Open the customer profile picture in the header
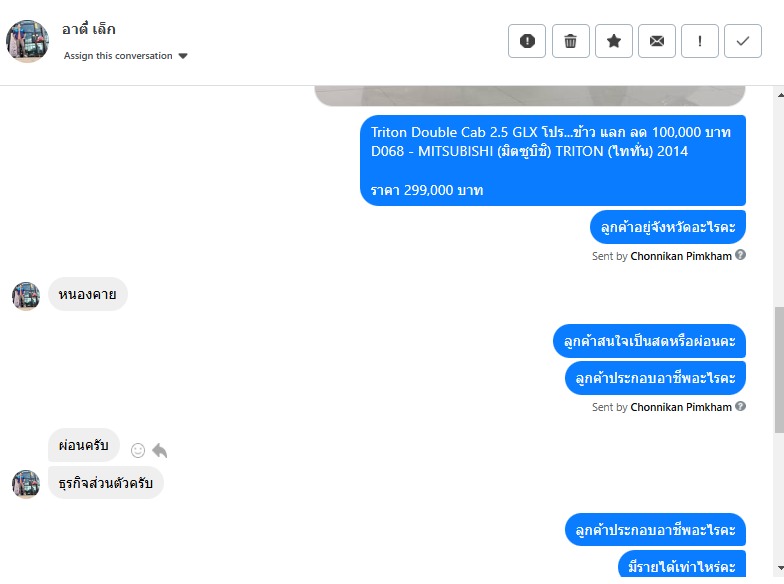This screenshot has width=784, height=584. coord(28,41)
